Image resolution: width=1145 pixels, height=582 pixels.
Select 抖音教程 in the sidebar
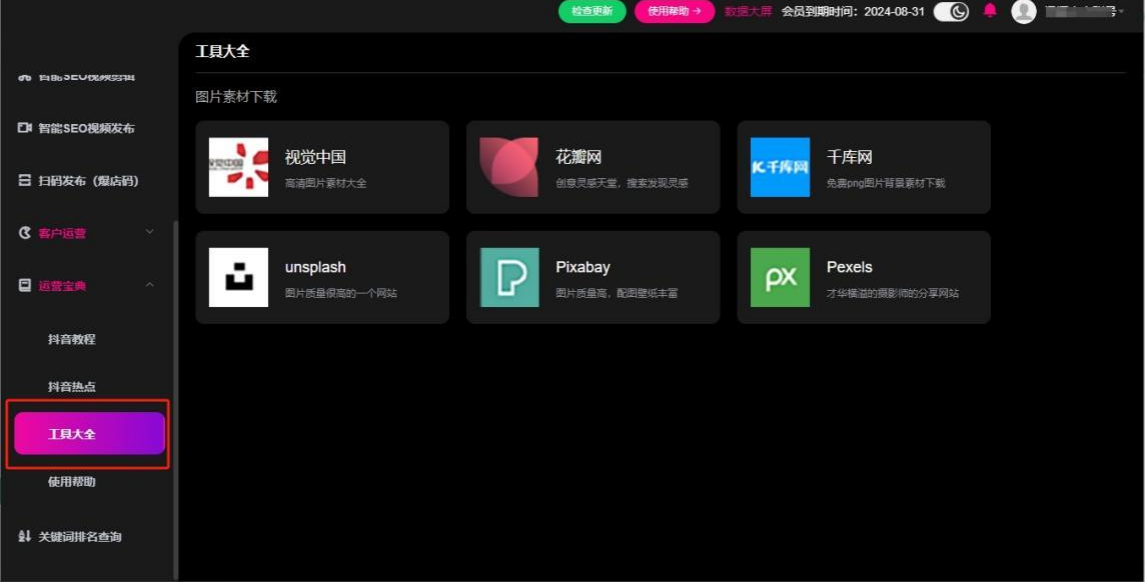click(72, 339)
